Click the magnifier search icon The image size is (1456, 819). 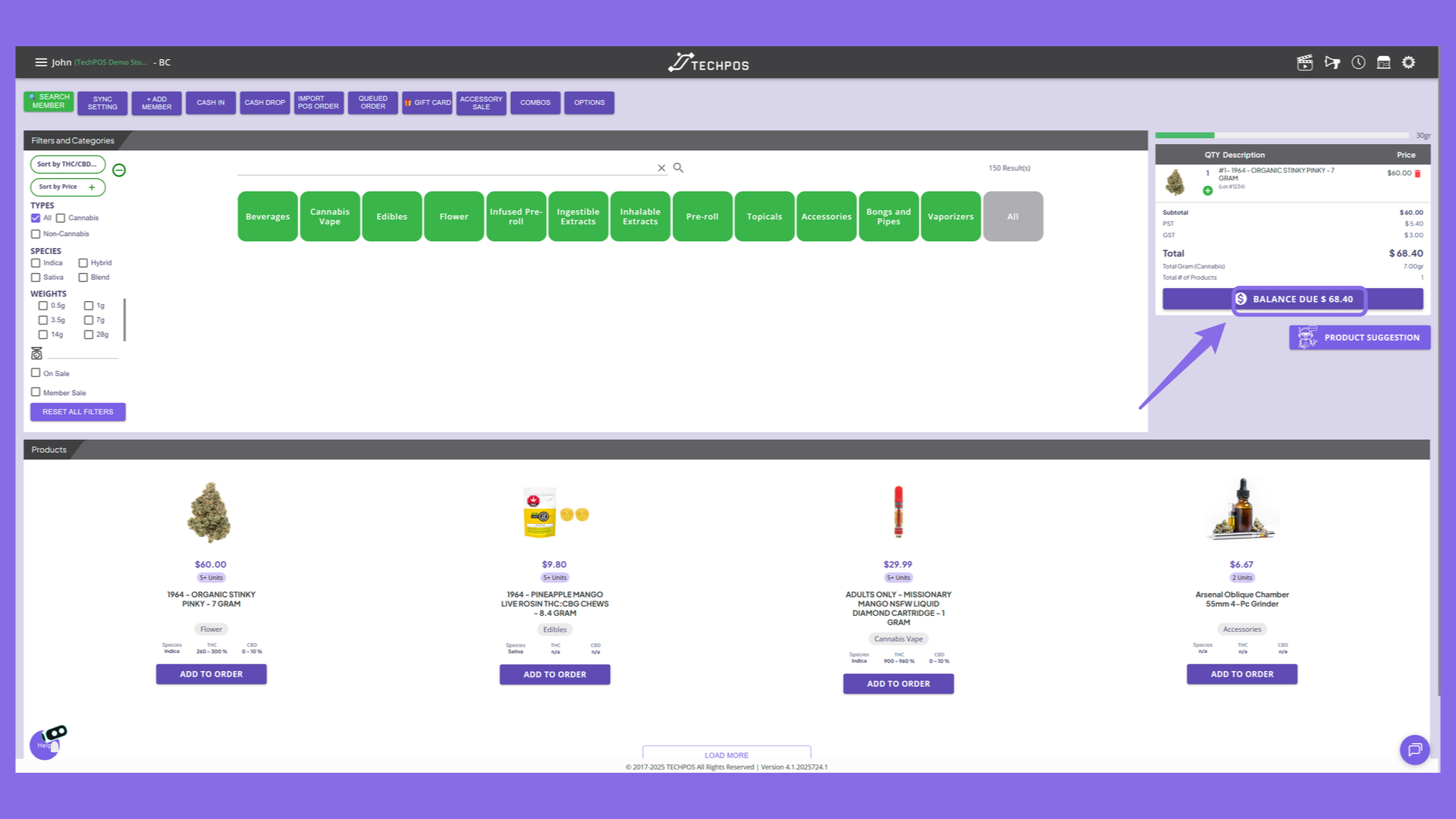(679, 168)
